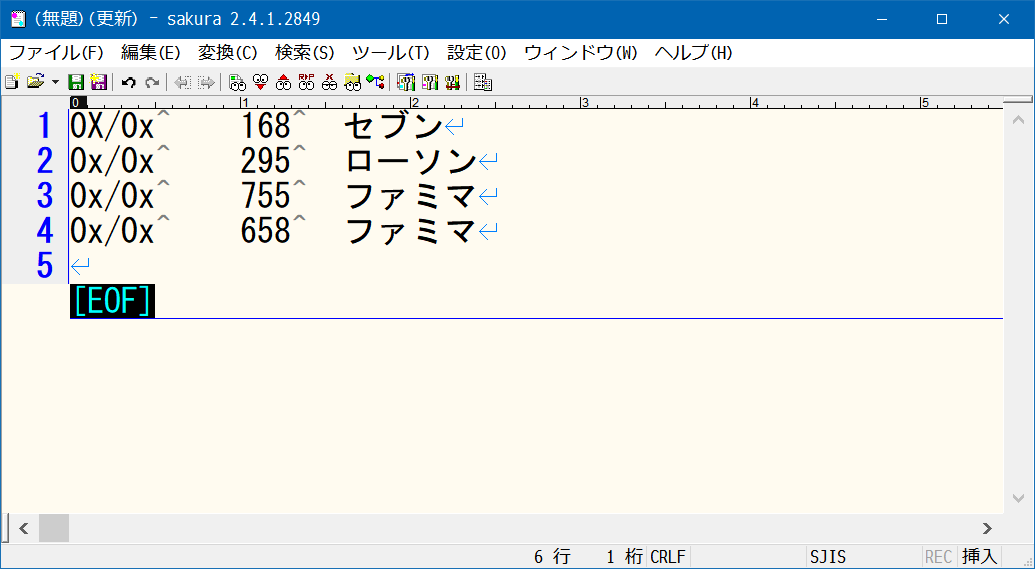Open the search dialog binoculars icon

237,82
